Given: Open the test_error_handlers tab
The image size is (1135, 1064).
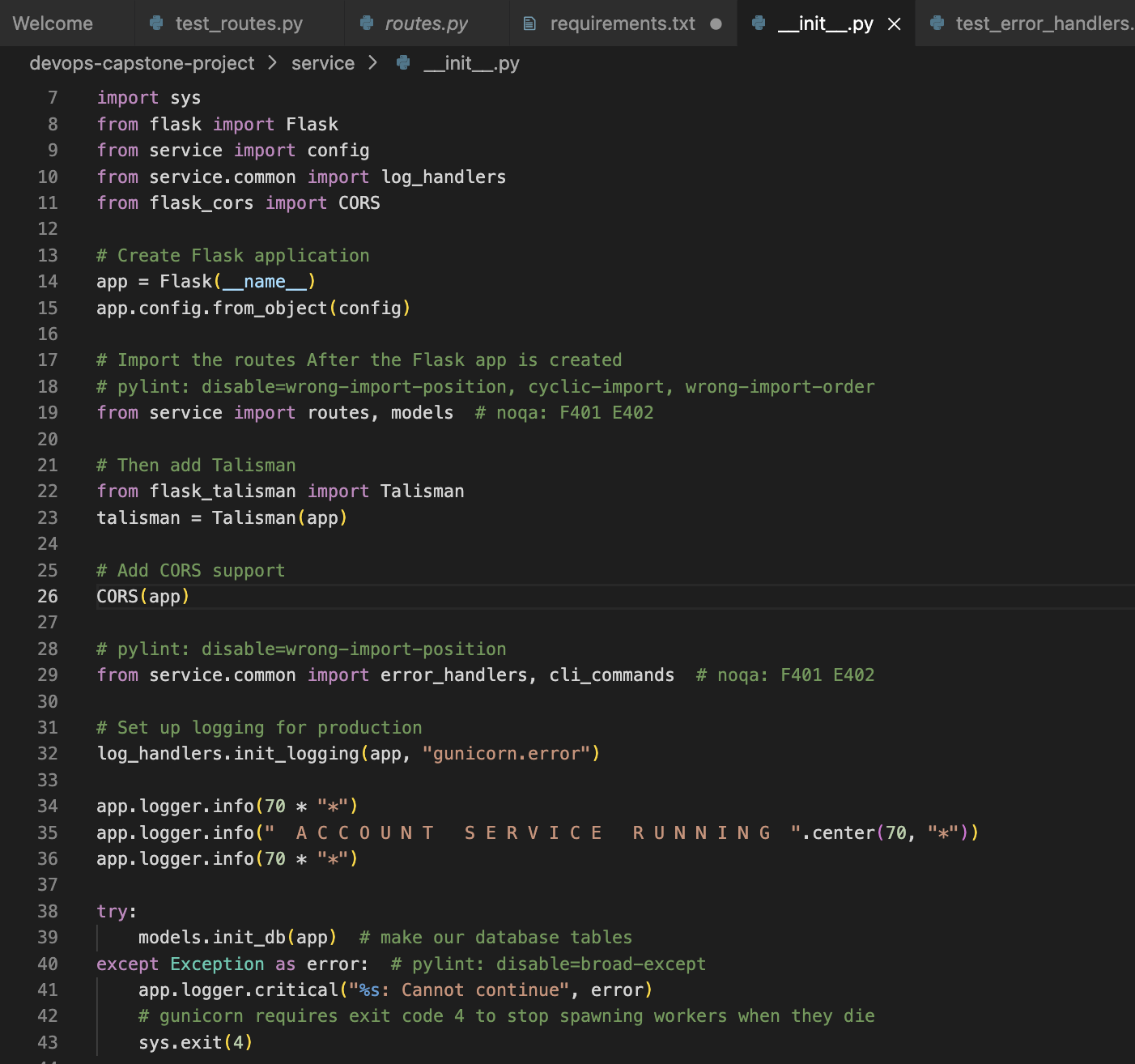Looking at the screenshot, I should click(1044, 23).
